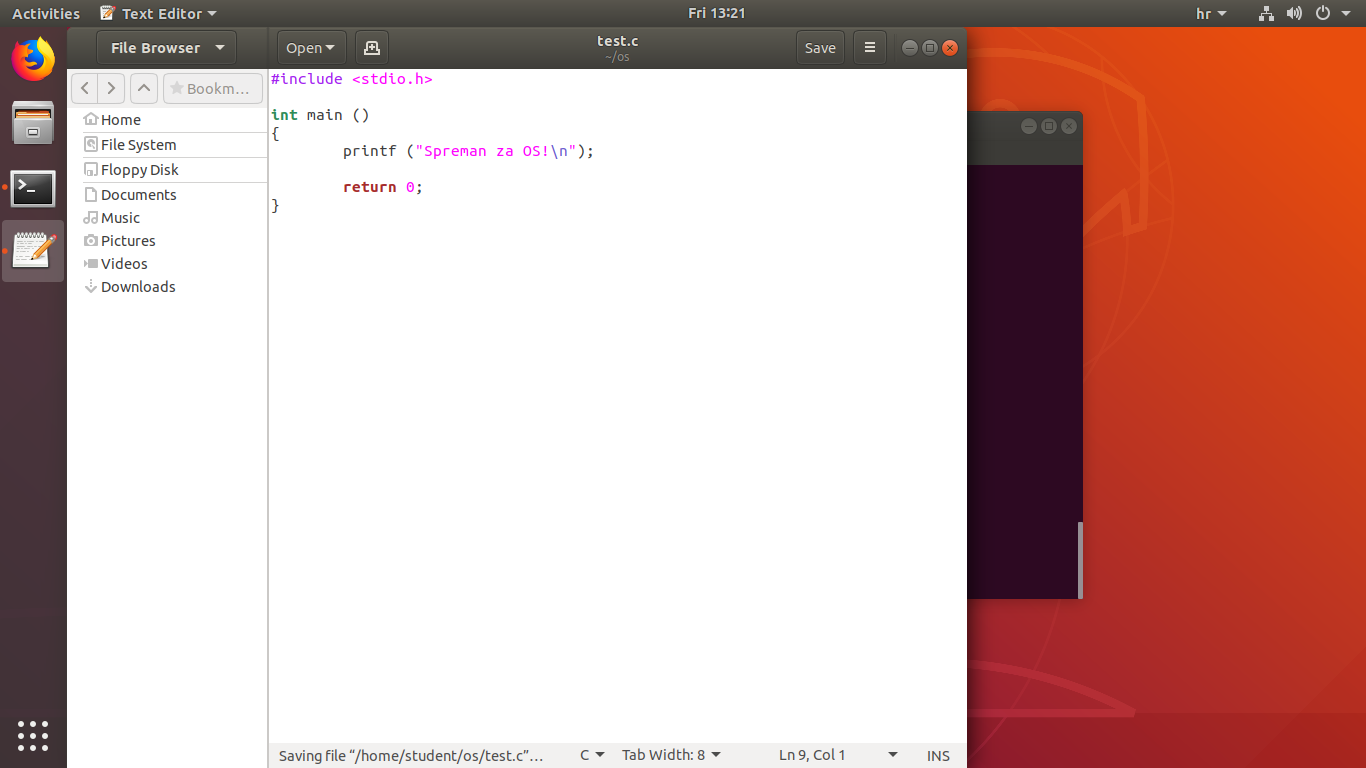Click the terminal window's scrollbar
1366x768 pixels.
(x=1080, y=559)
